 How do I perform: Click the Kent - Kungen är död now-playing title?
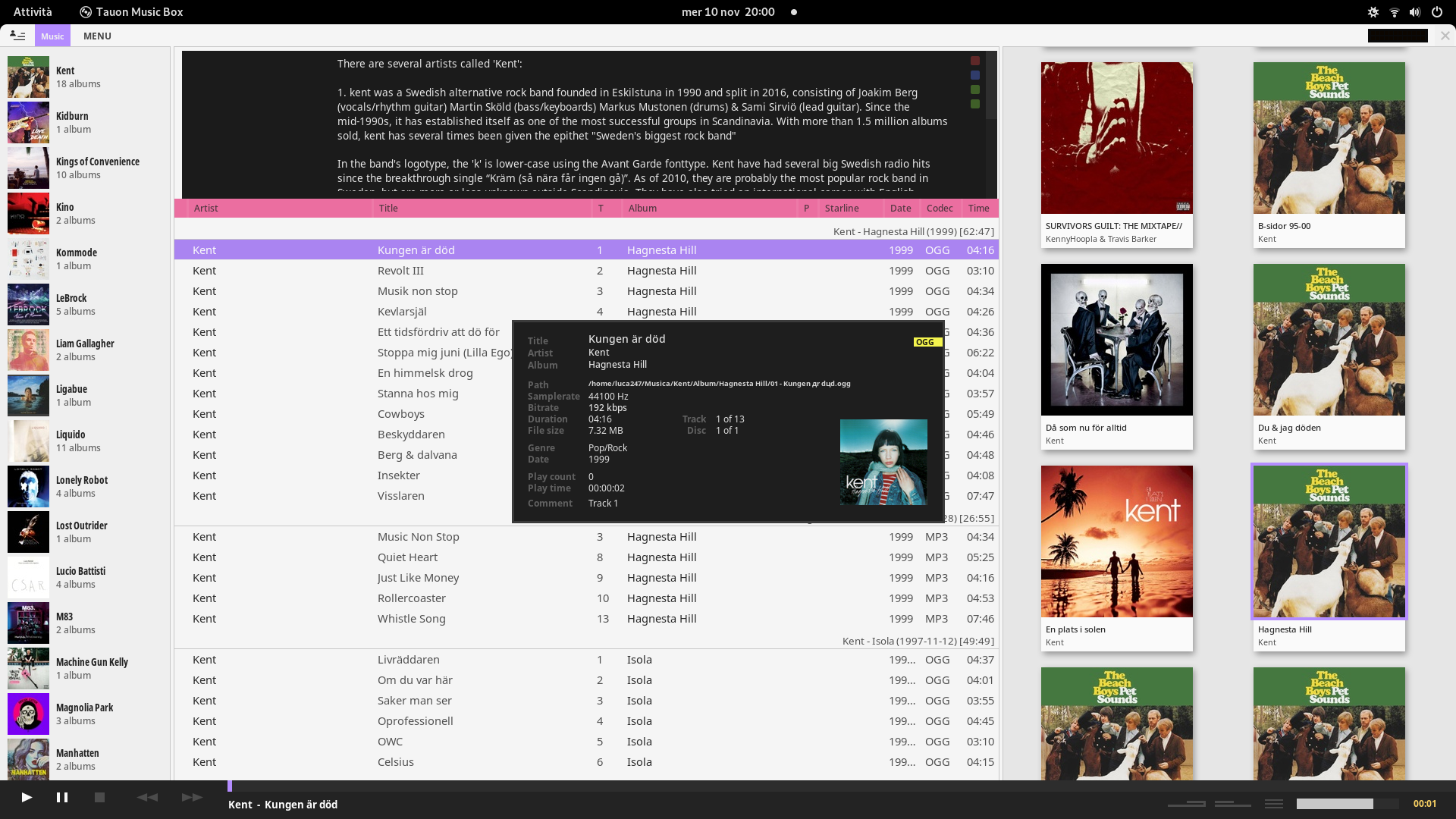tap(283, 805)
